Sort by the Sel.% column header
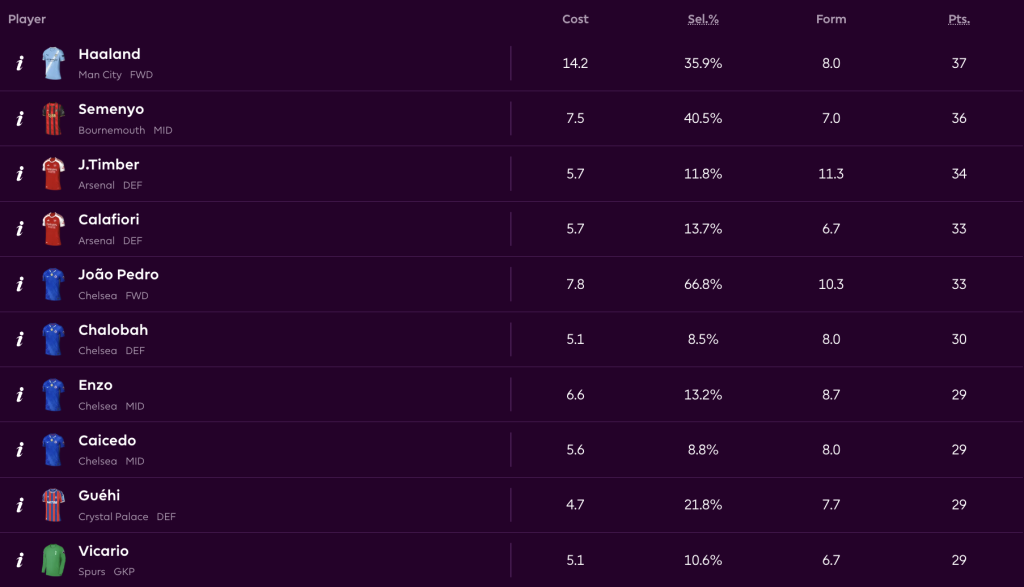Screen dimensions: 1024x587 click(x=704, y=19)
